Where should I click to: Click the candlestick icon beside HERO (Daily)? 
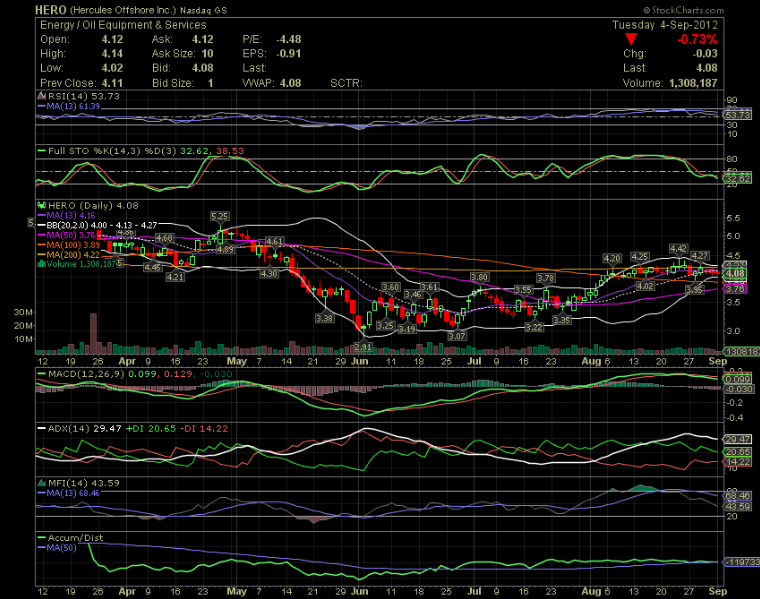(x=42, y=205)
